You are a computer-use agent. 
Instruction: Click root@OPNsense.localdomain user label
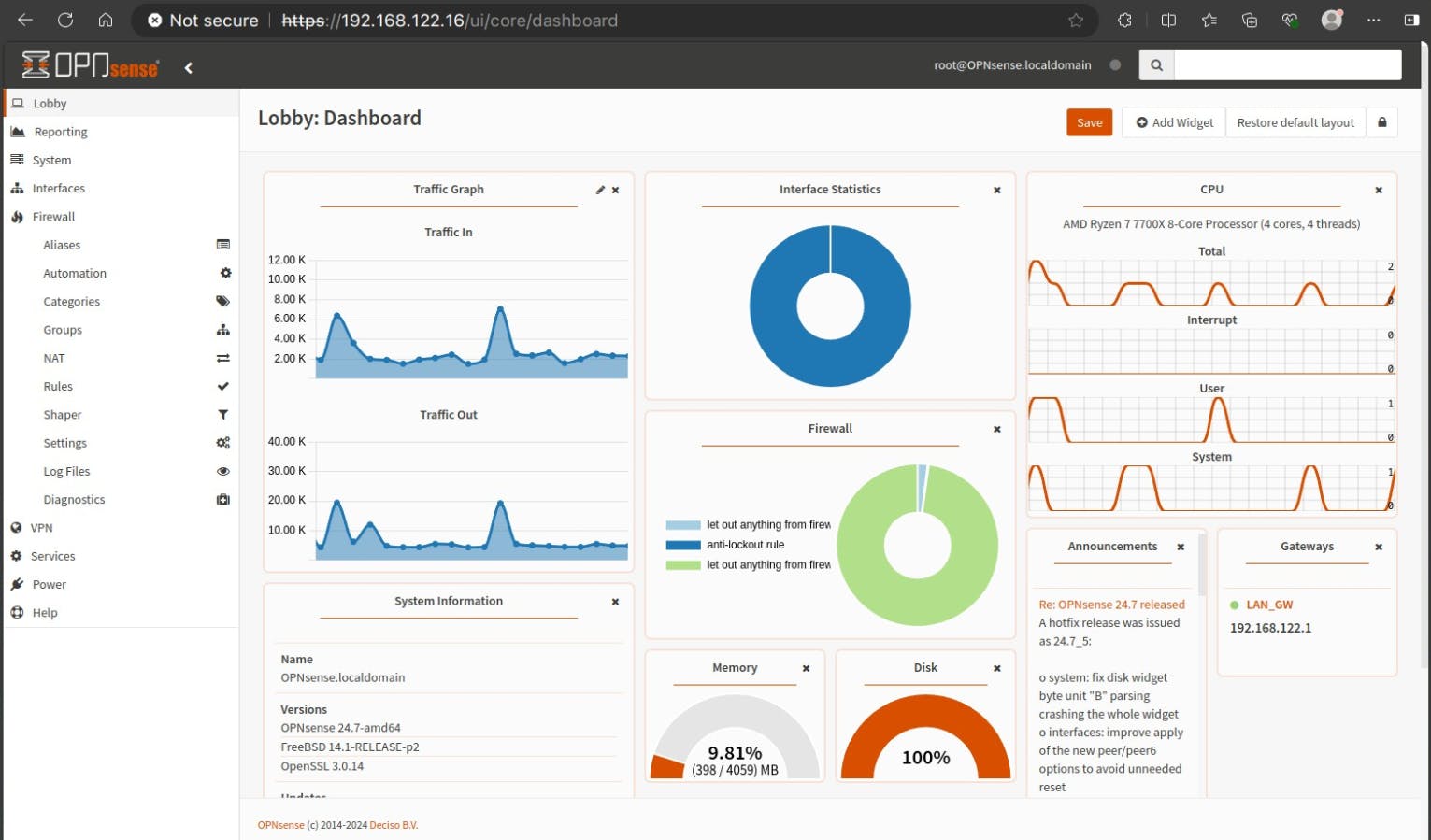point(1012,65)
